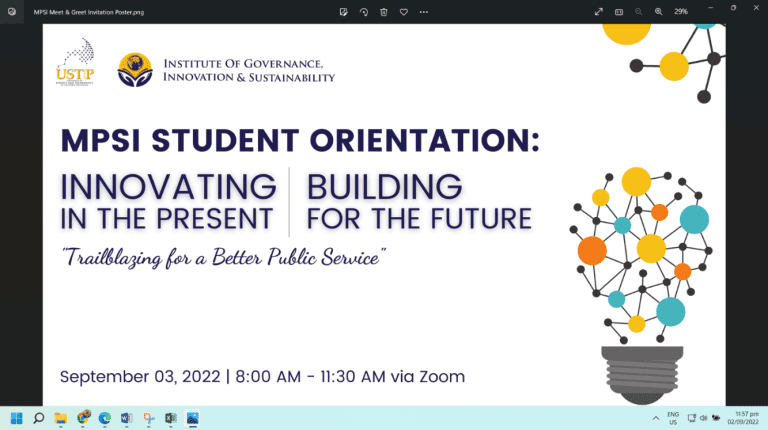Expand hidden system tray icons chevron
This screenshot has height=430, width=768.
[x=656, y=417]
